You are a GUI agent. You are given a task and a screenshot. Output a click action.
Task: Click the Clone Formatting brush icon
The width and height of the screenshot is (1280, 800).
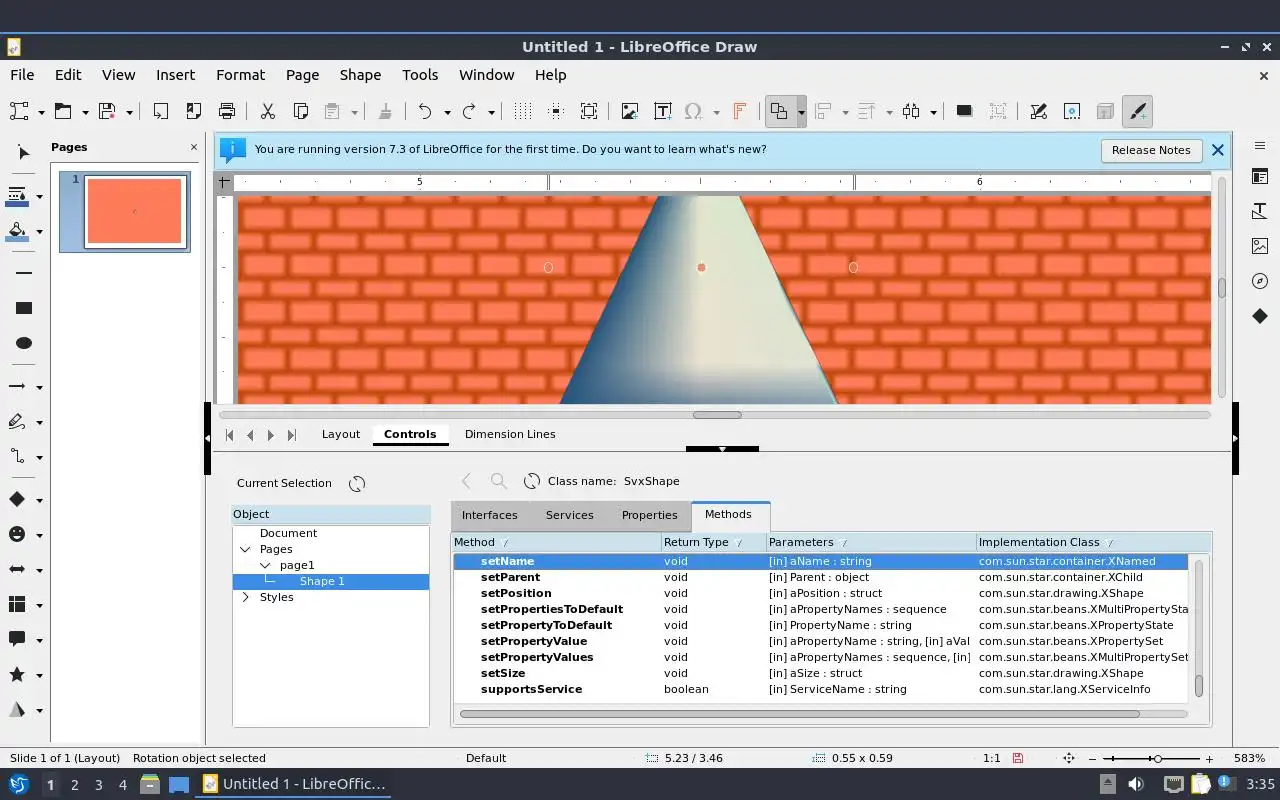(x=384, y=111)
